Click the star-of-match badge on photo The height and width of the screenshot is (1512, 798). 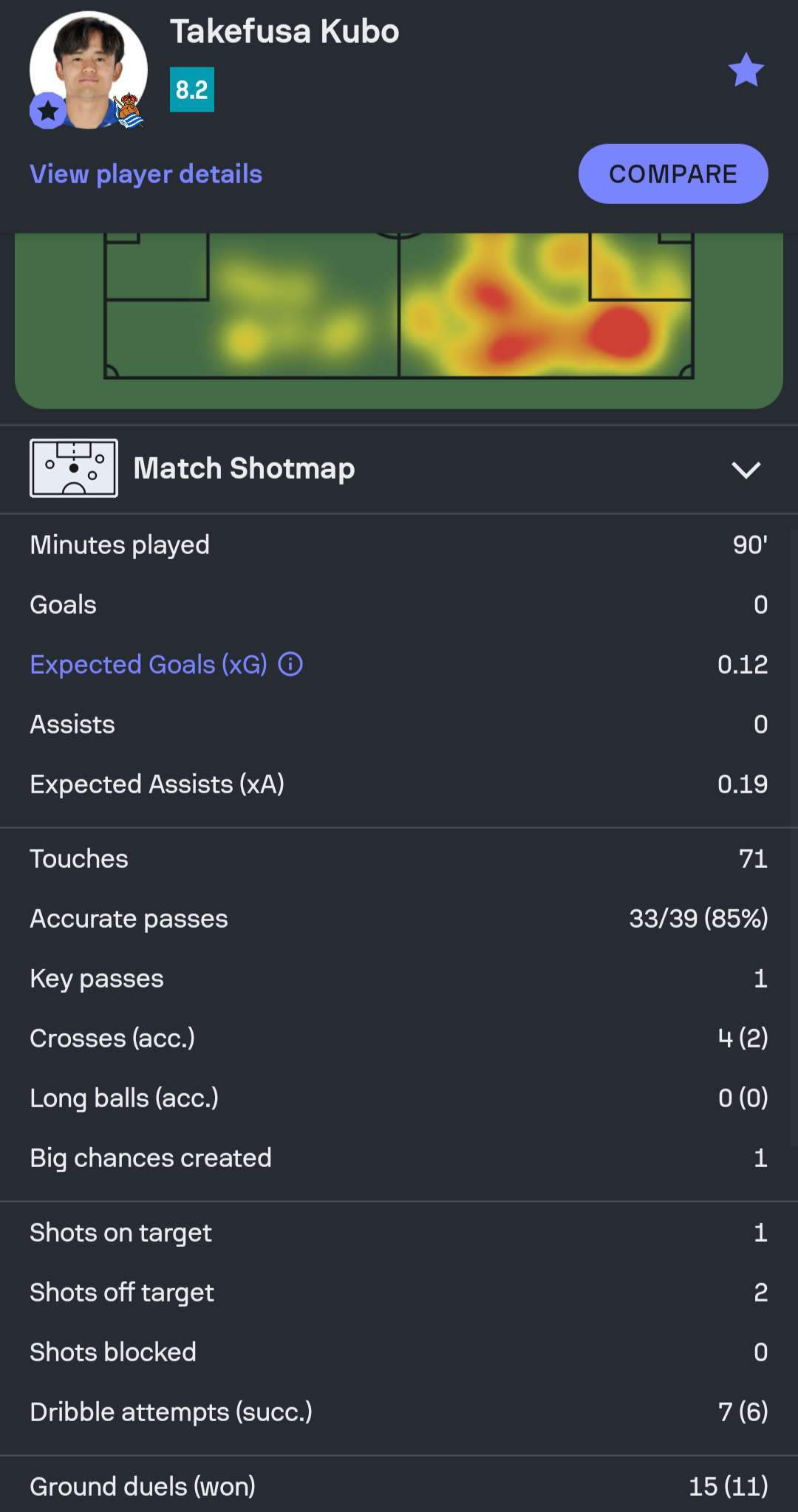[x=48, y=111]
